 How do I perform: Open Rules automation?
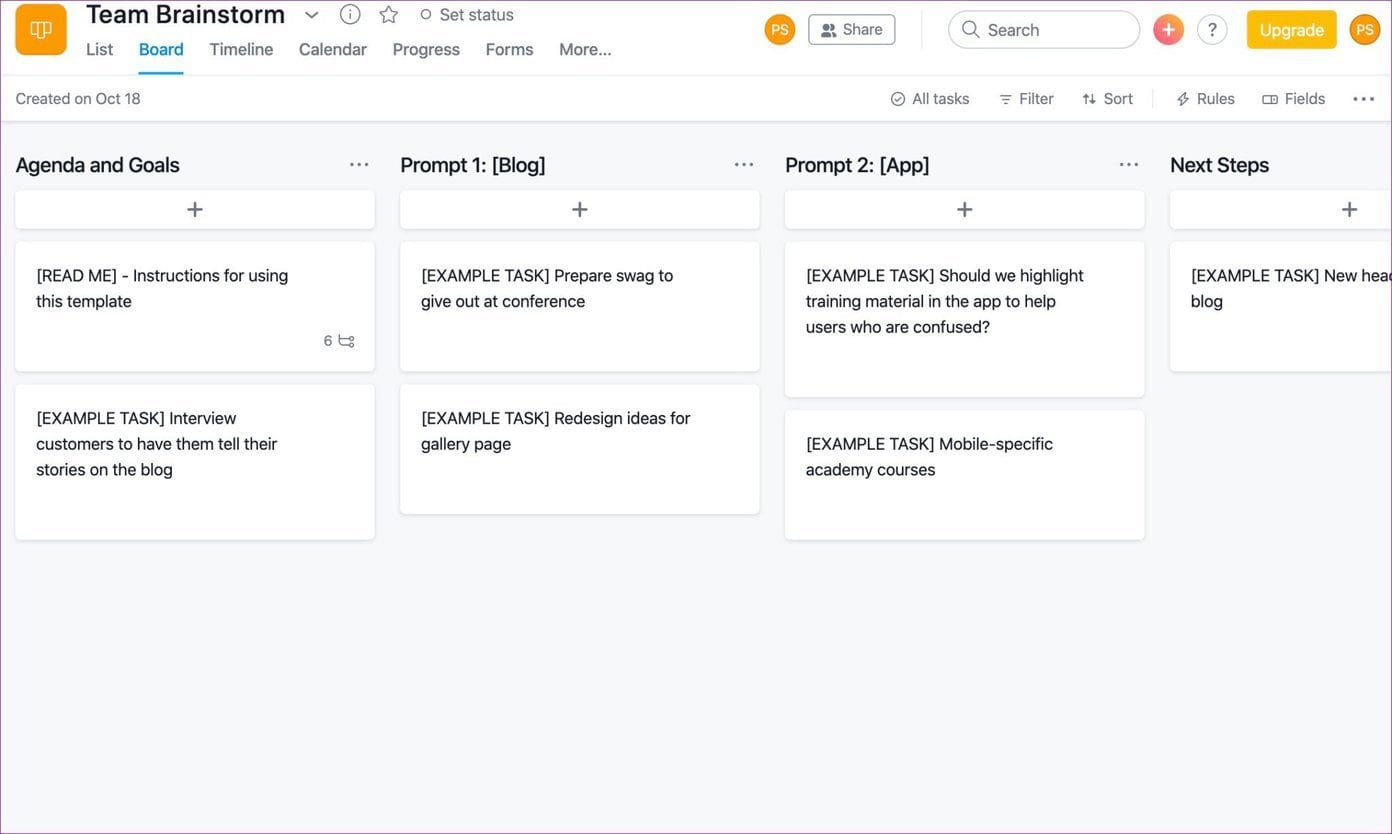pos(1205,99)
